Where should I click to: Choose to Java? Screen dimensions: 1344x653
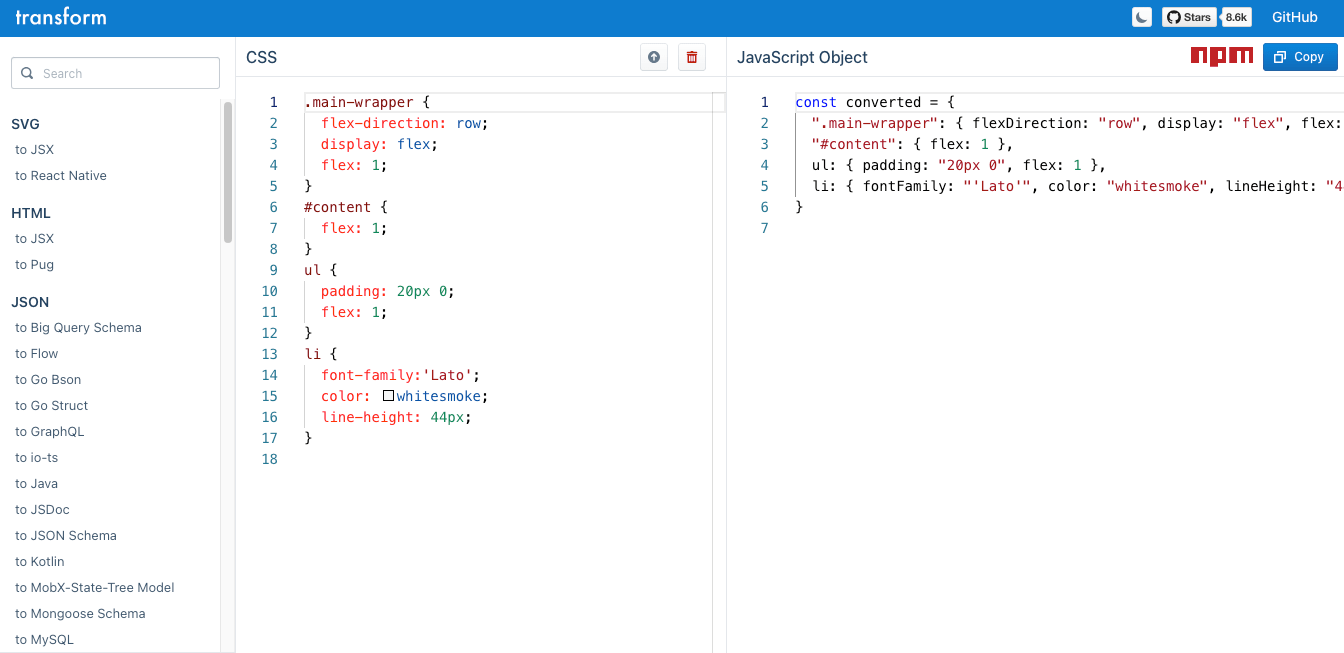37,484
